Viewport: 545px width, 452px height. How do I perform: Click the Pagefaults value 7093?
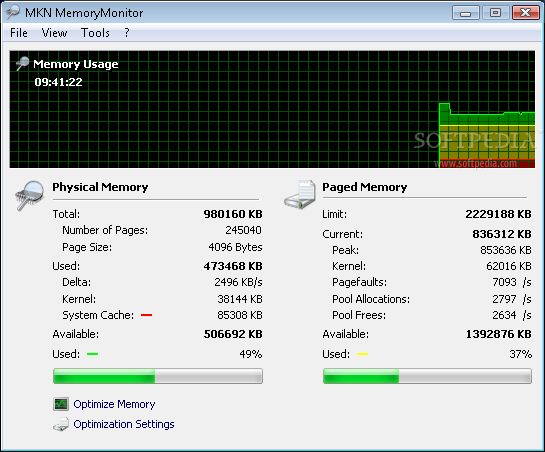click(x=504, y=282)
